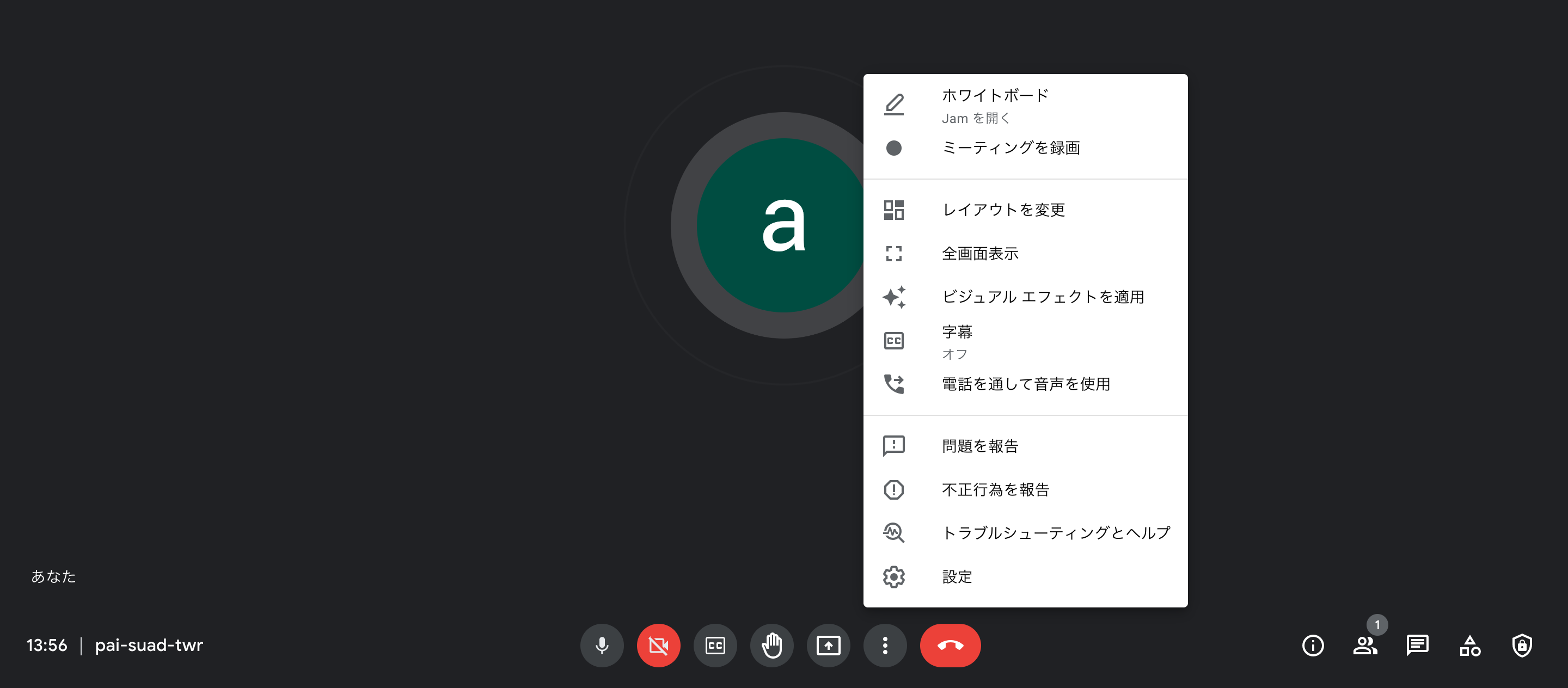Open meeting details info icon
1568x688 pixels.
click(x=1312, y=646)
